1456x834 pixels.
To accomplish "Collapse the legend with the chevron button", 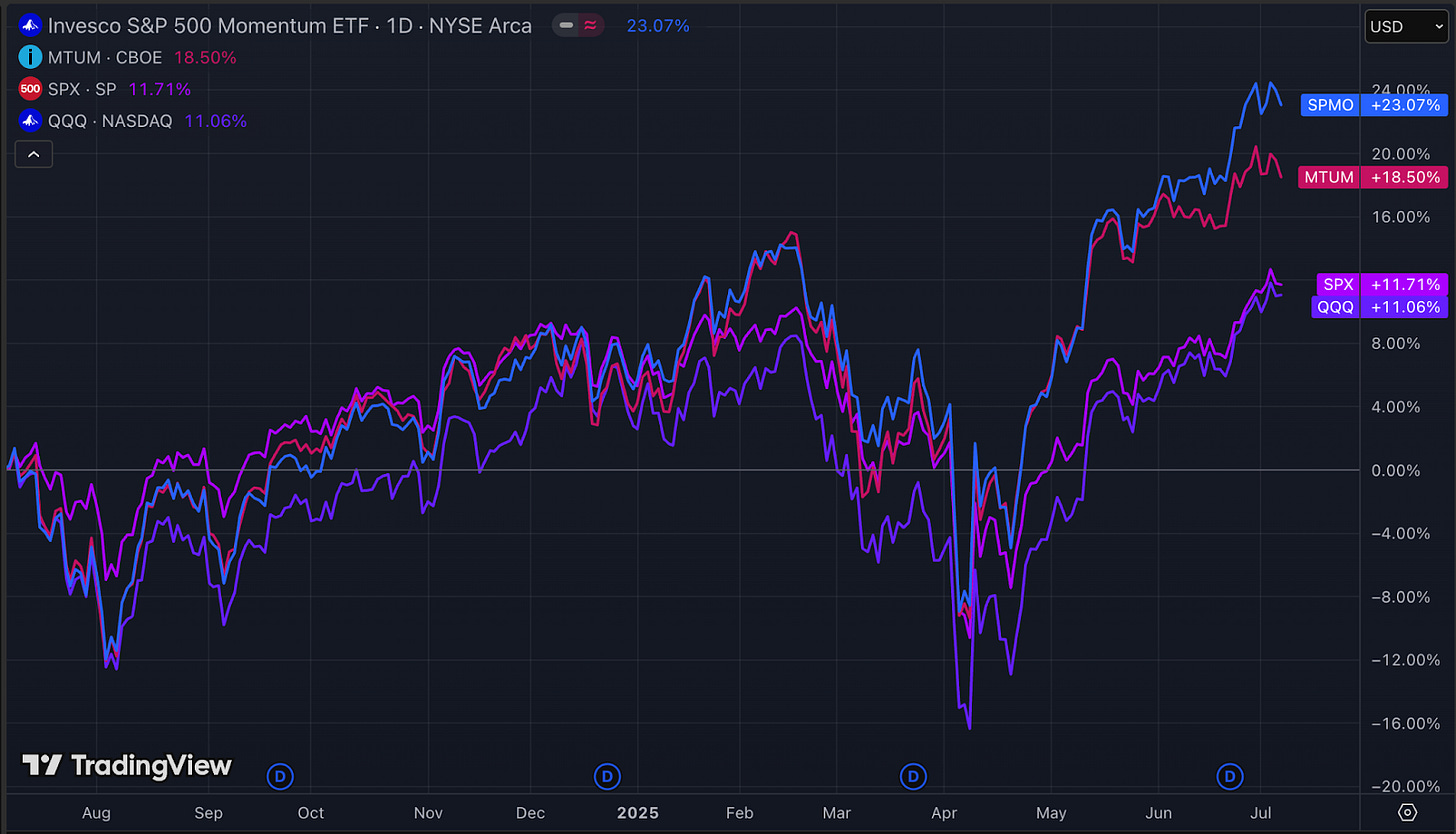I will tap(33, 155).
